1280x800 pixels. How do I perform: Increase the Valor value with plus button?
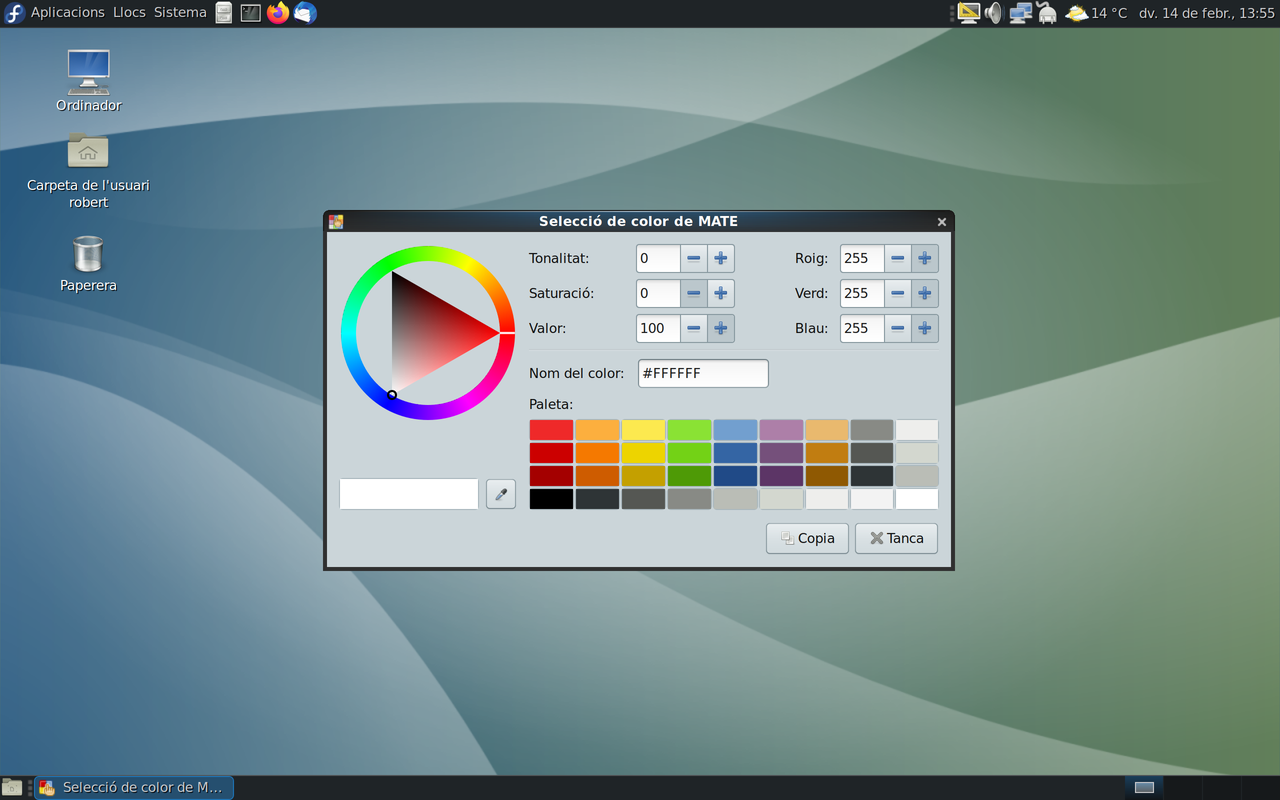pos(720,328)
